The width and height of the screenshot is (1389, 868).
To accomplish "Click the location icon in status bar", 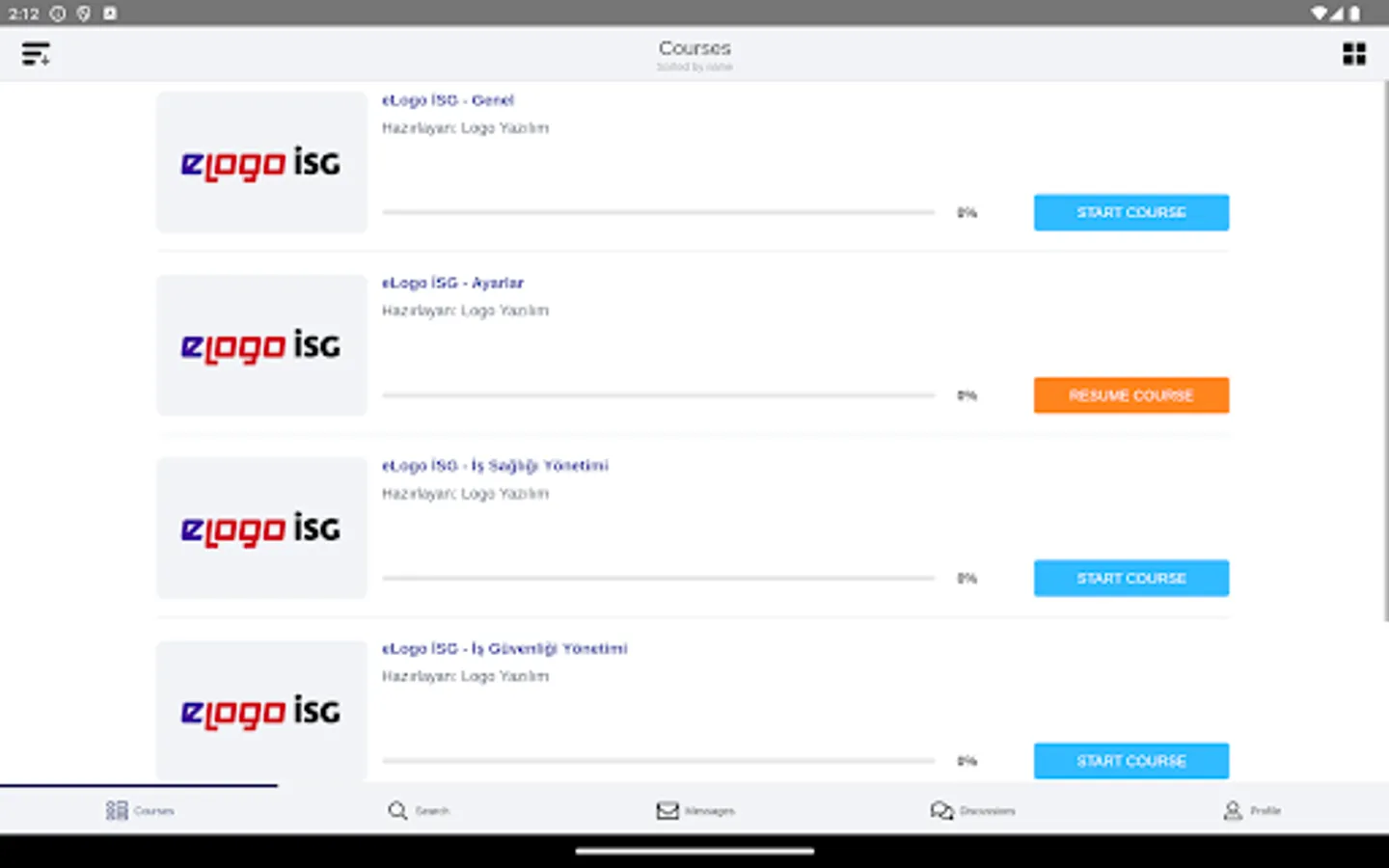I will pos(84,14).
